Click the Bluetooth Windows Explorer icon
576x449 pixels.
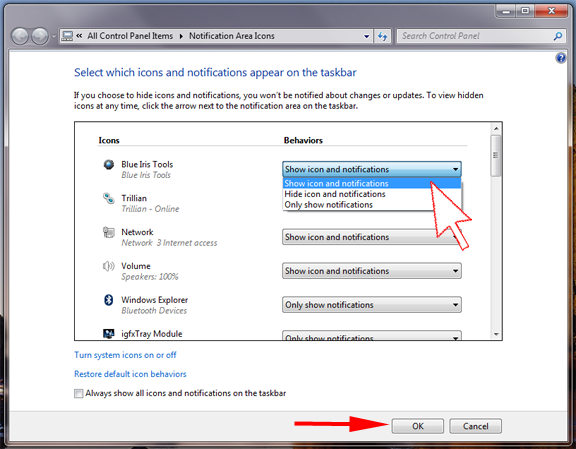(x=109, y=300)
